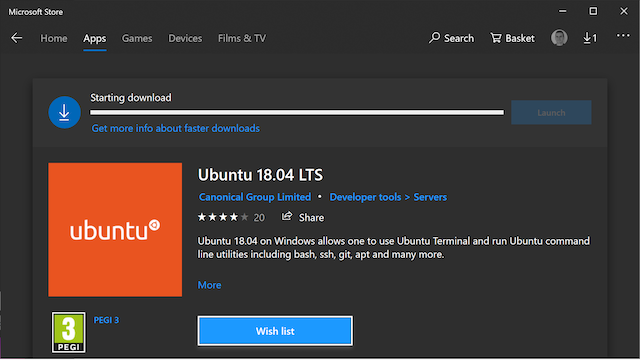Add Ubuntu to Wish list
The image size is (640, 360).
(x=275, y=331)
